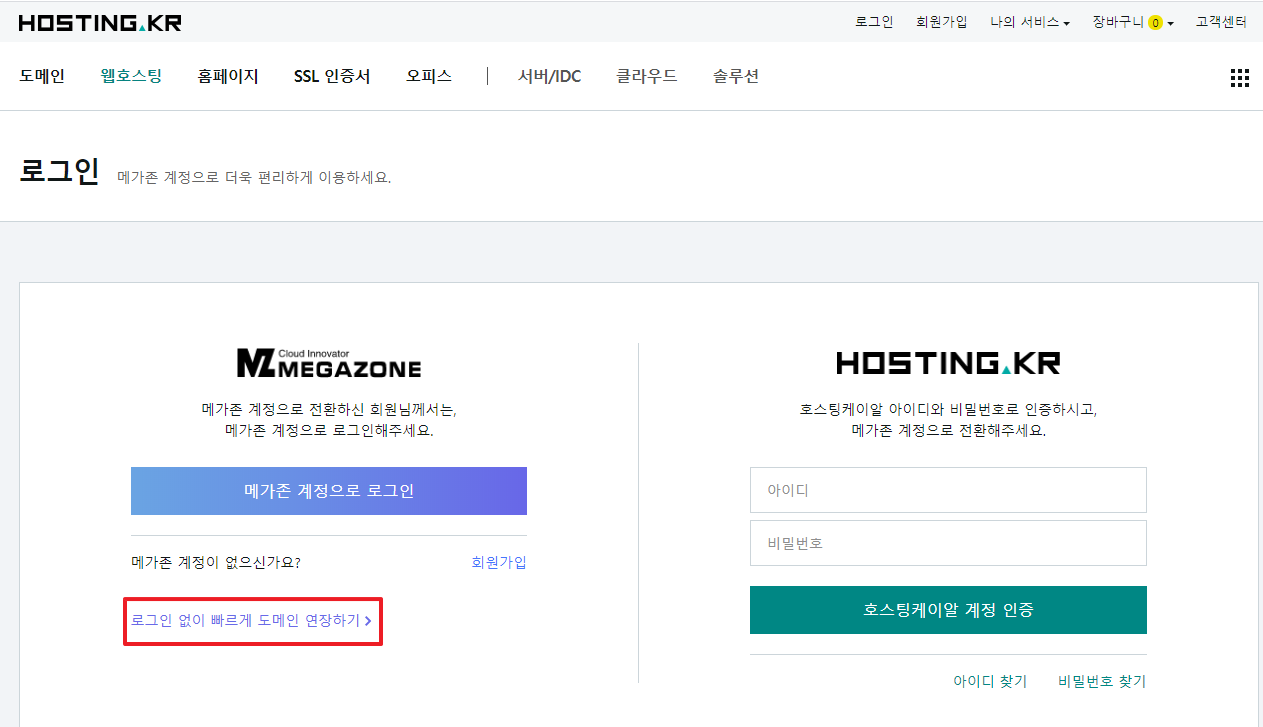
Task: Click the 회원가입 link under Megazone login
Action: (x=498, y=562)
